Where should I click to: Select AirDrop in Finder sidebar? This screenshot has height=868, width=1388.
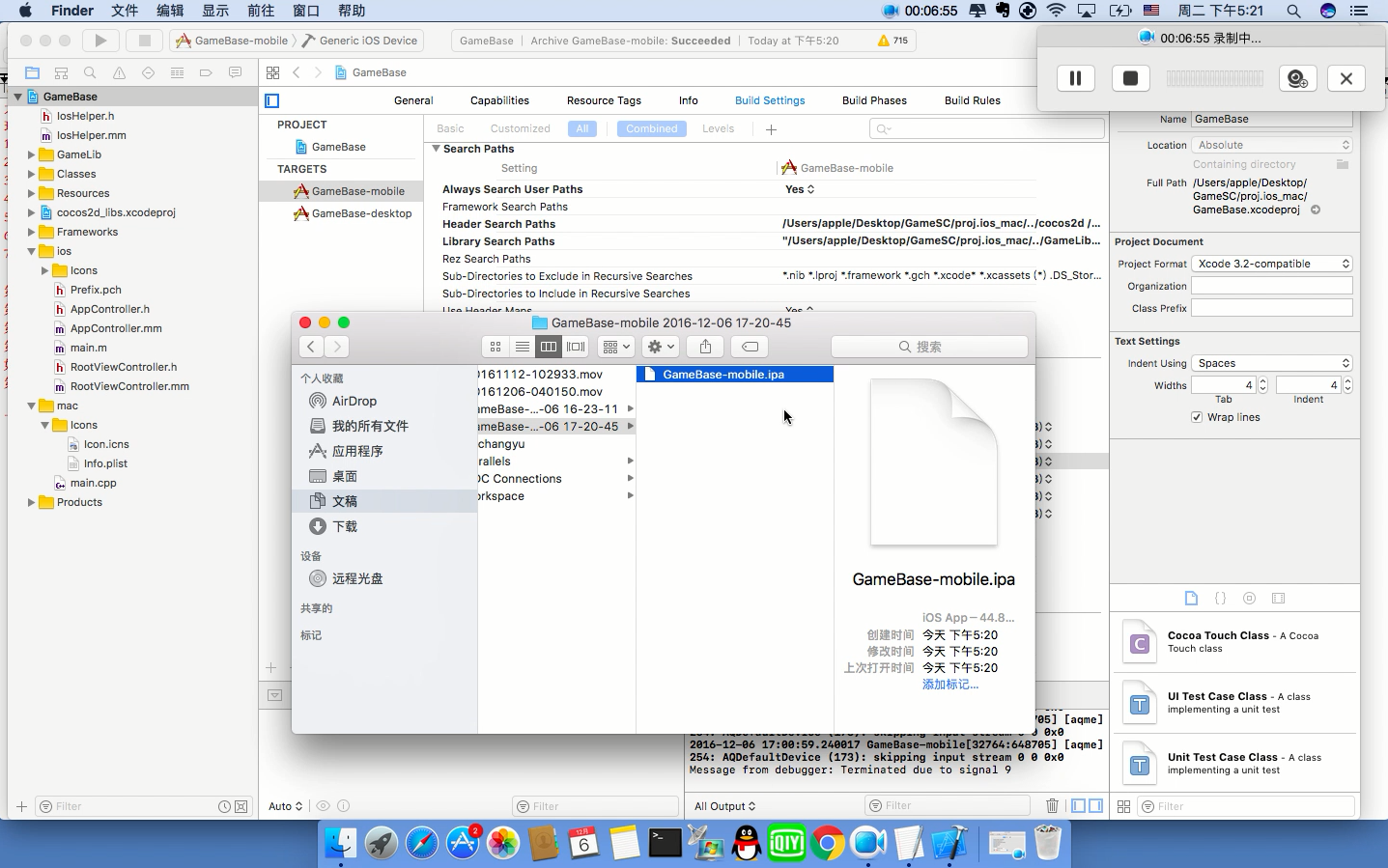tap(354, 401)
